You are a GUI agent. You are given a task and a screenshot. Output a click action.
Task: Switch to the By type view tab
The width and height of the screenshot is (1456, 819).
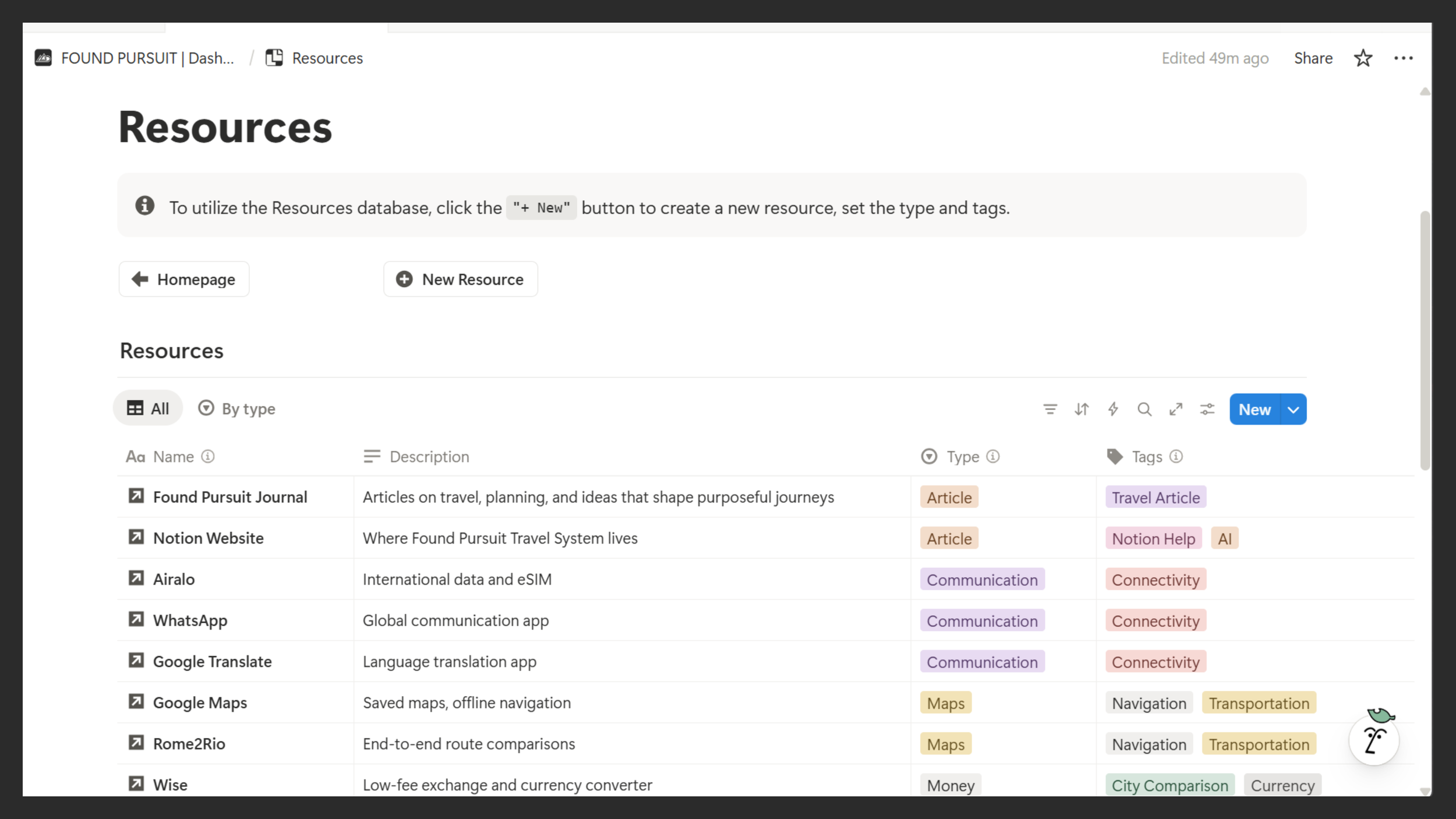tap(237, 409)
